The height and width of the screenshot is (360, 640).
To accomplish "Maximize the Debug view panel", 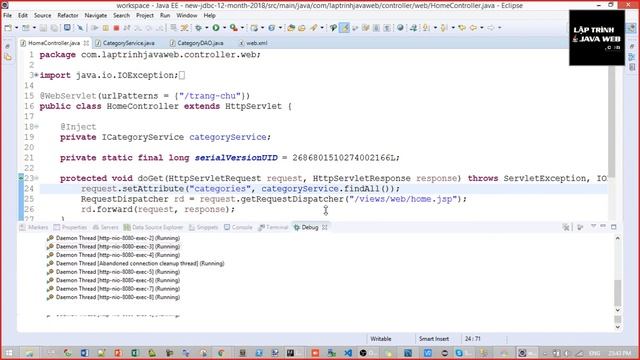I will click(613, 227).
